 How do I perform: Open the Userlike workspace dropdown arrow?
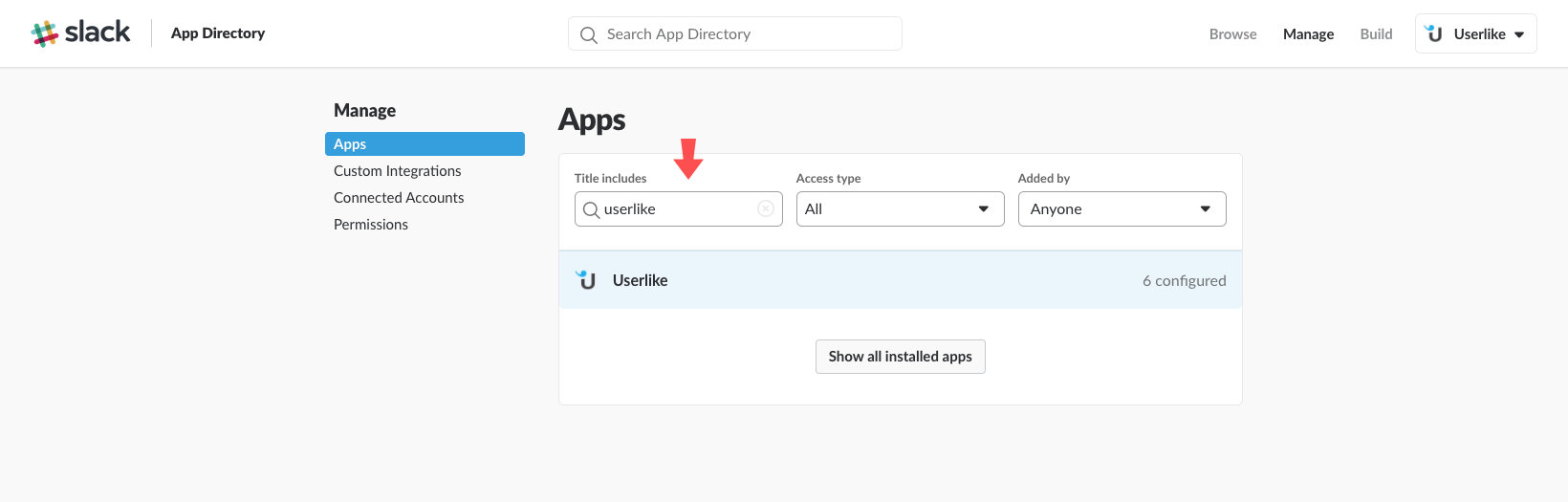click(1519, 34)
